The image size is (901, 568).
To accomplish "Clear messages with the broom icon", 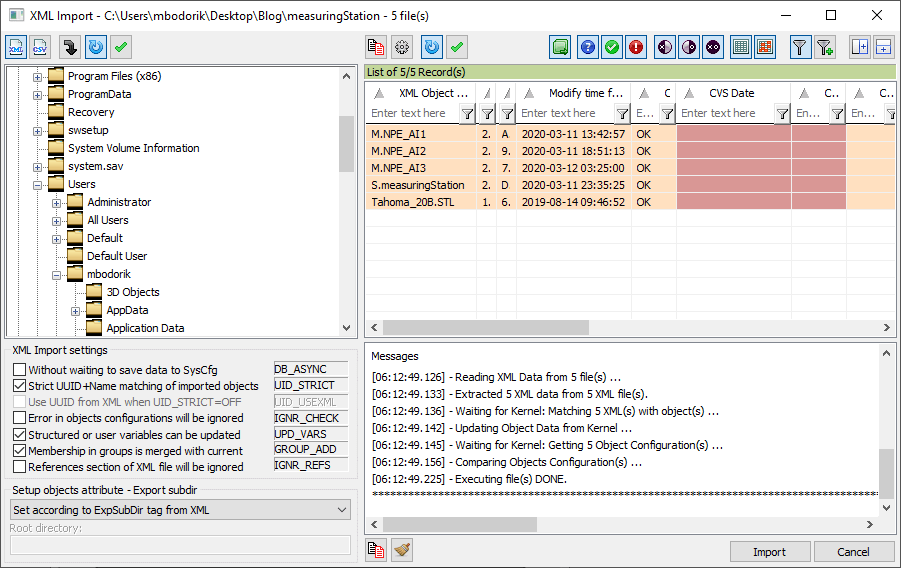I will pyautogui.click(x=402, y=550).
